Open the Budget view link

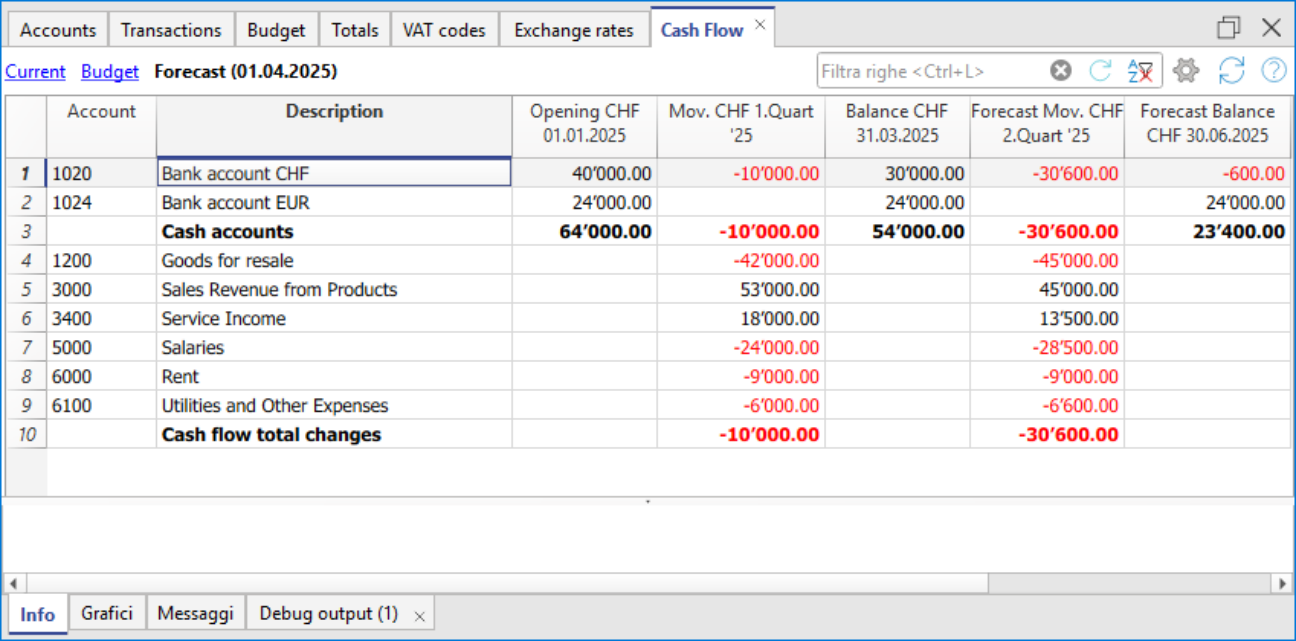click(x=109, y=71)
